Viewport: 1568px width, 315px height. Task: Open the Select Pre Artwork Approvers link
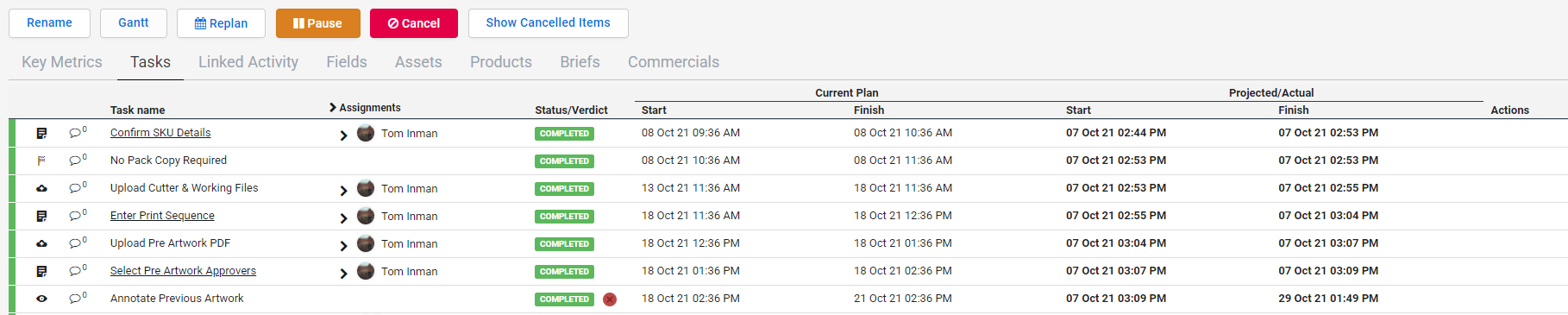[x=183, y=271]
